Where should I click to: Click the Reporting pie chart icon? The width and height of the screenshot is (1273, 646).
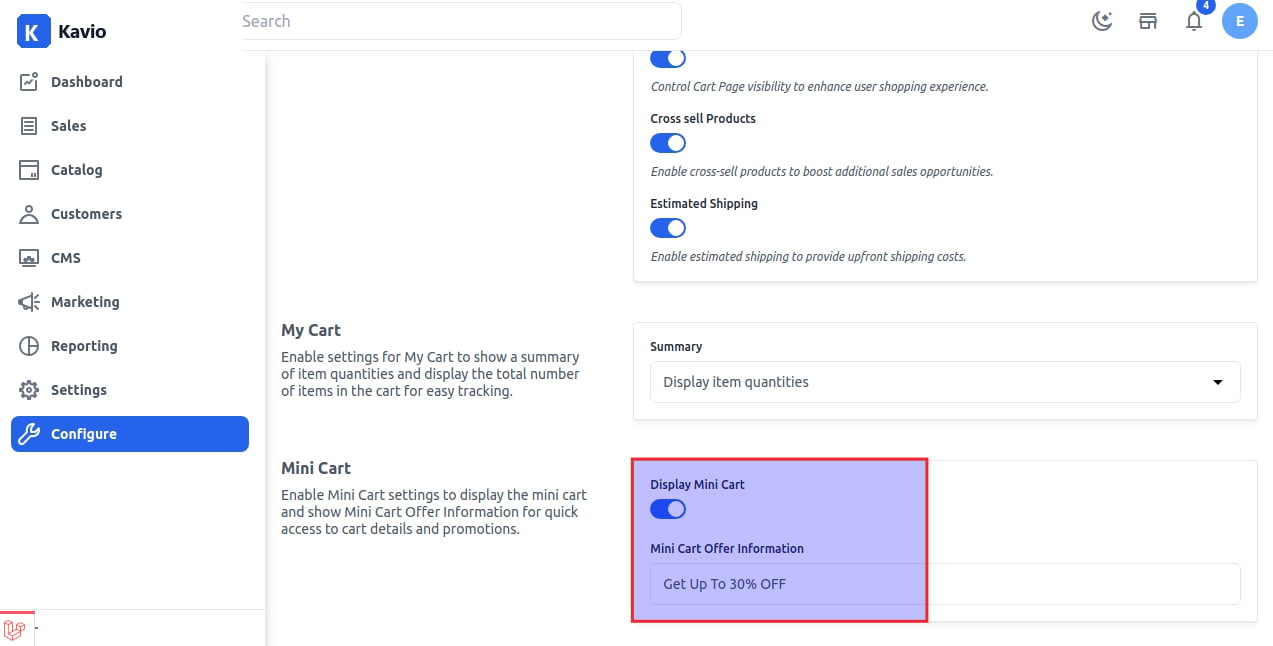pyautogui.click(x=29, y=346)
